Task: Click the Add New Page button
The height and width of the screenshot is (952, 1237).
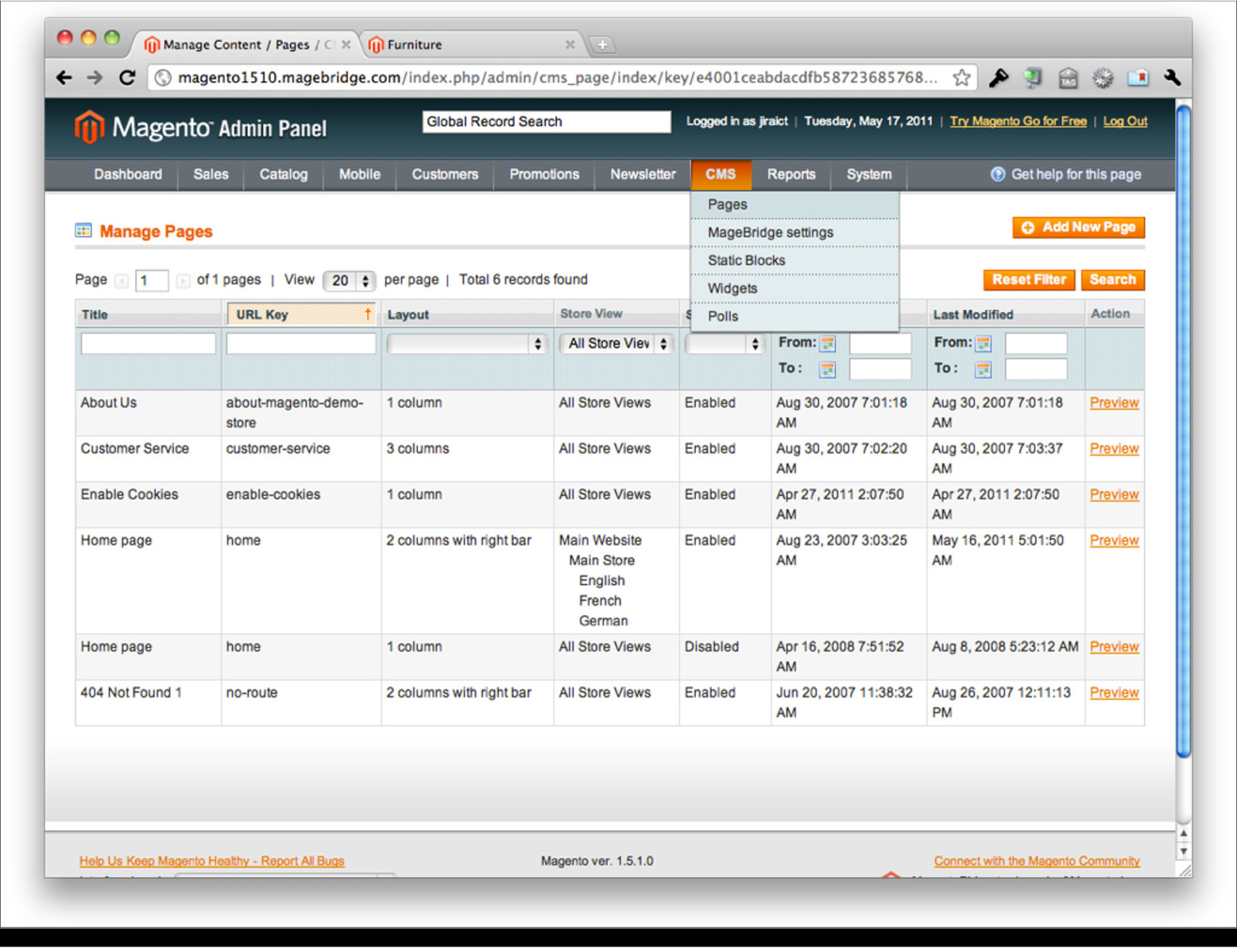Action: [x=1079, y=227]
